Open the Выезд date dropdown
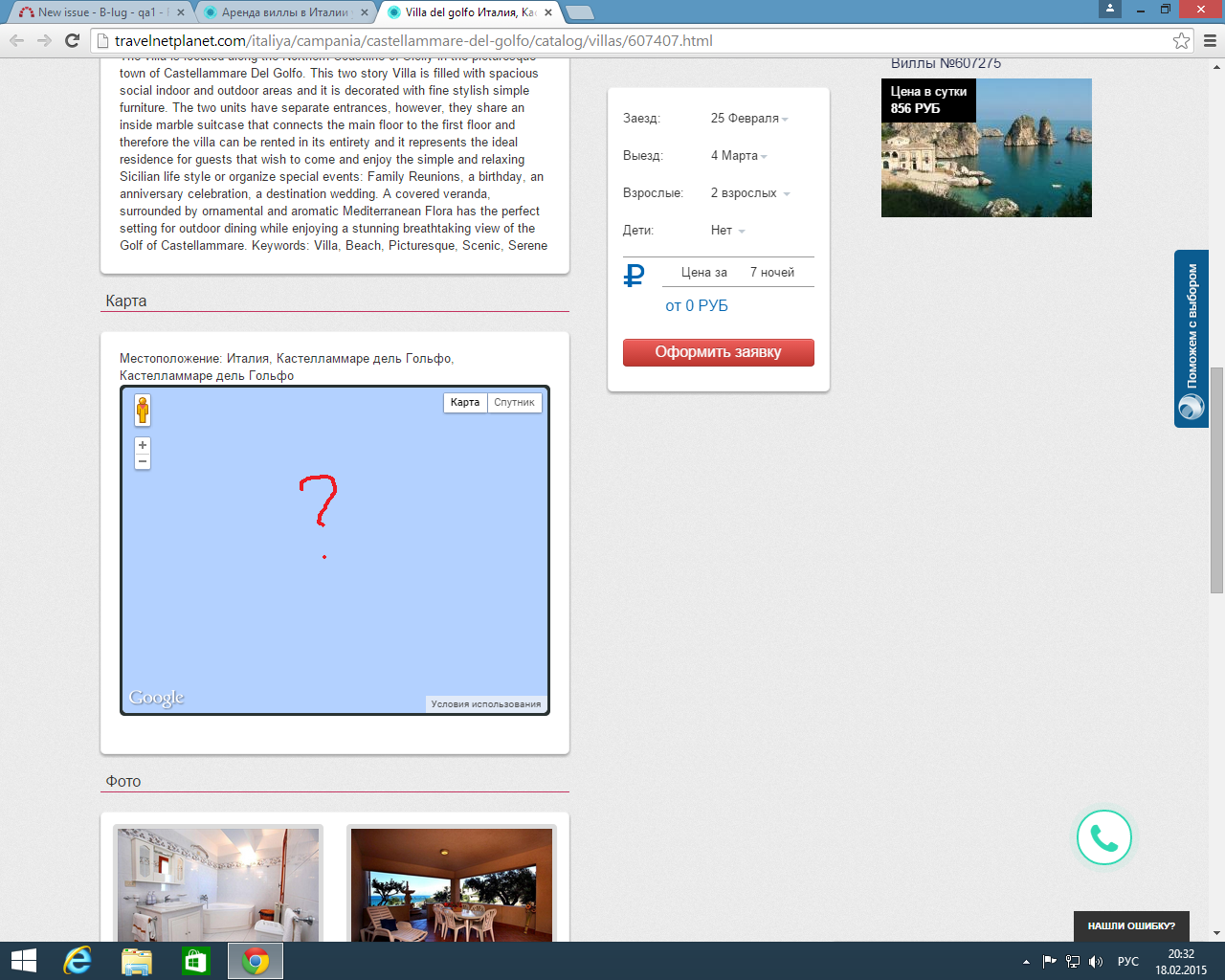 click(x=739, y=156)
